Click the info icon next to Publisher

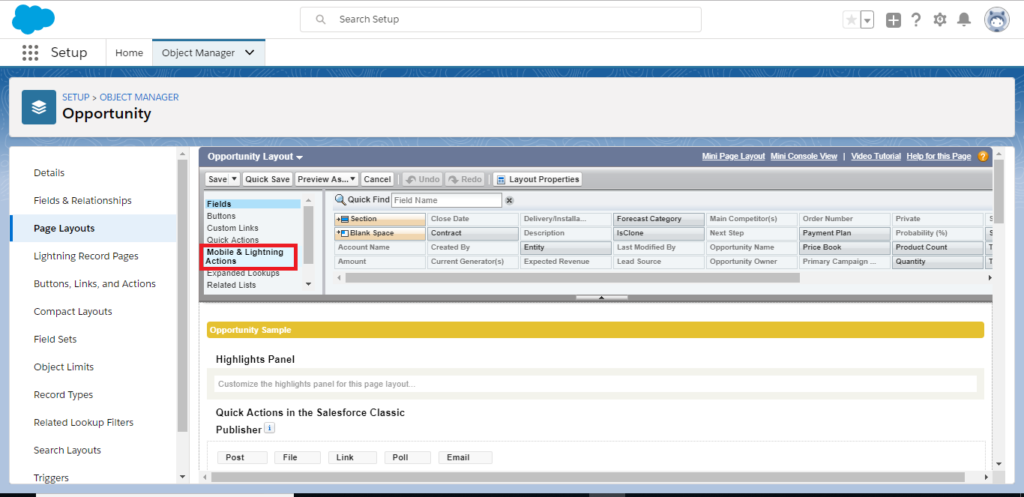(270, 428)
